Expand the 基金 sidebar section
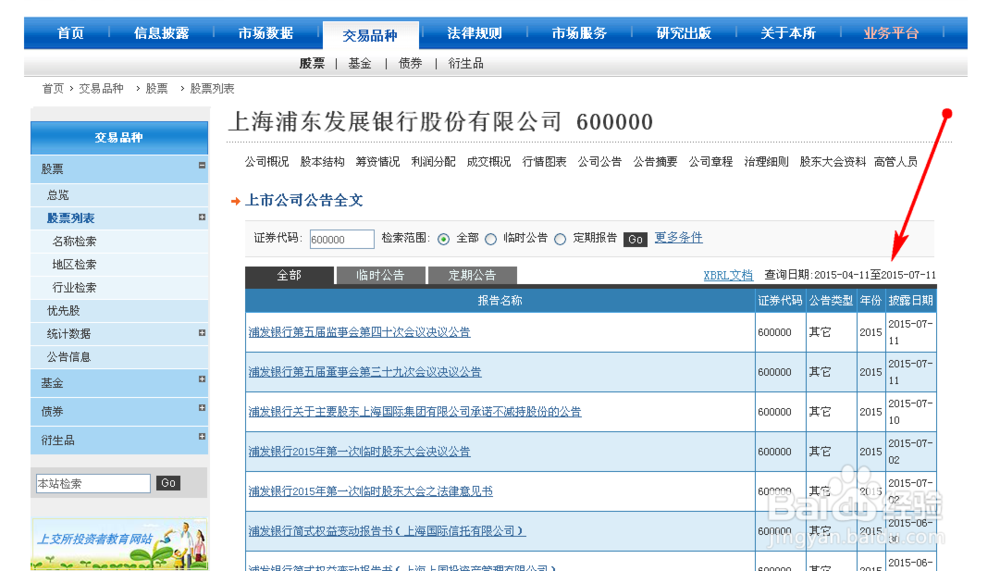This screenshot has height=571, width=1000. (x=202, y=380)
